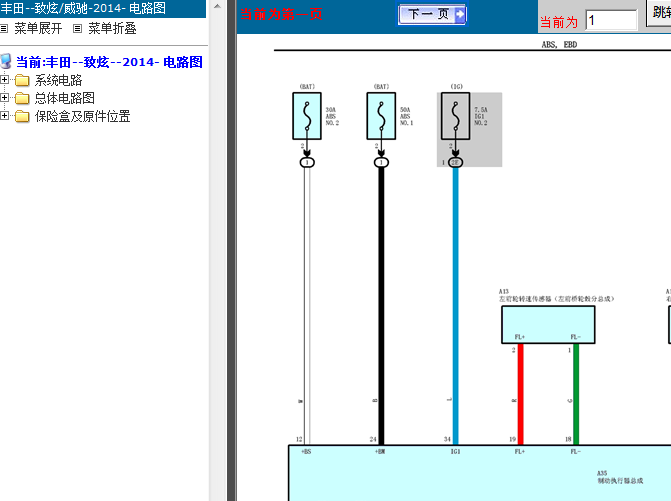Click the white +BS wire

coord(307,306)
